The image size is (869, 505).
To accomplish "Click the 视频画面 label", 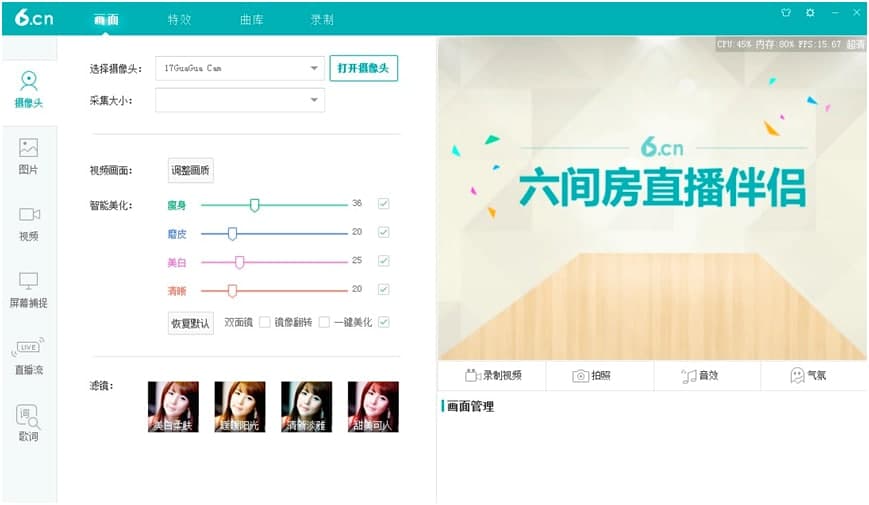I will [111, 171].
